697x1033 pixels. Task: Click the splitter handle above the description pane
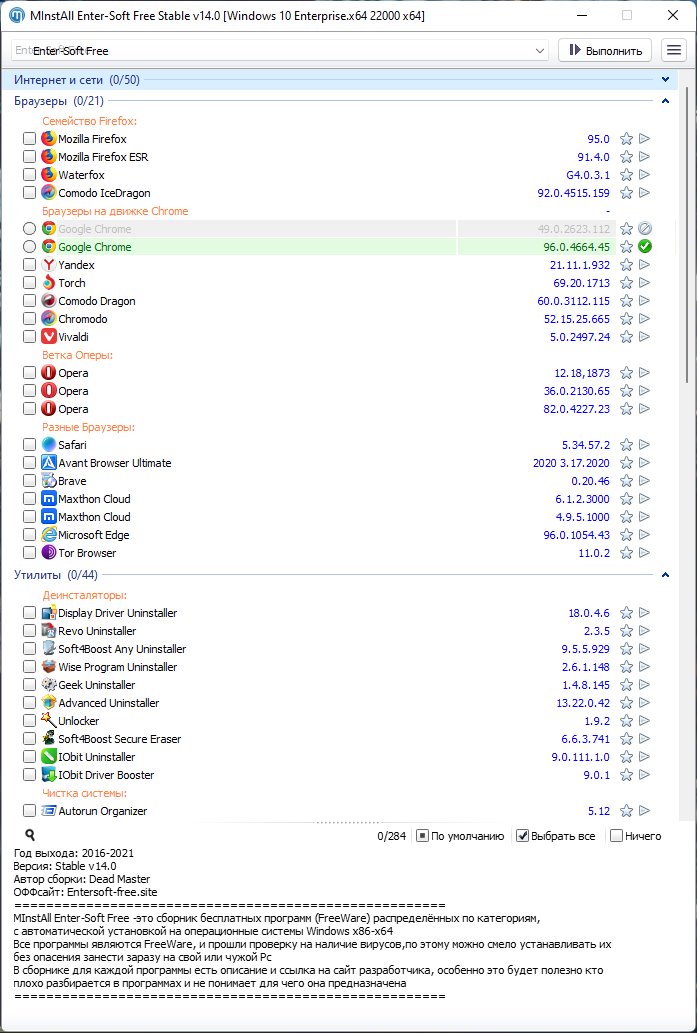click(x=348, y=823)
